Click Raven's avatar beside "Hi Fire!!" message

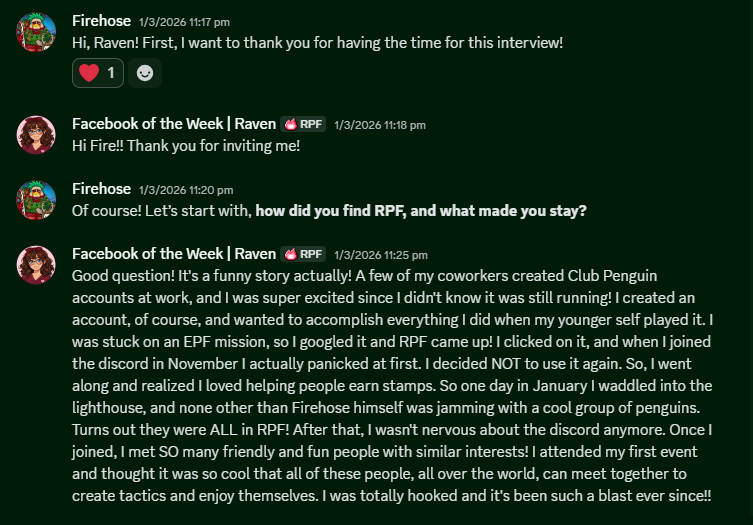click(x=35, y=135)
